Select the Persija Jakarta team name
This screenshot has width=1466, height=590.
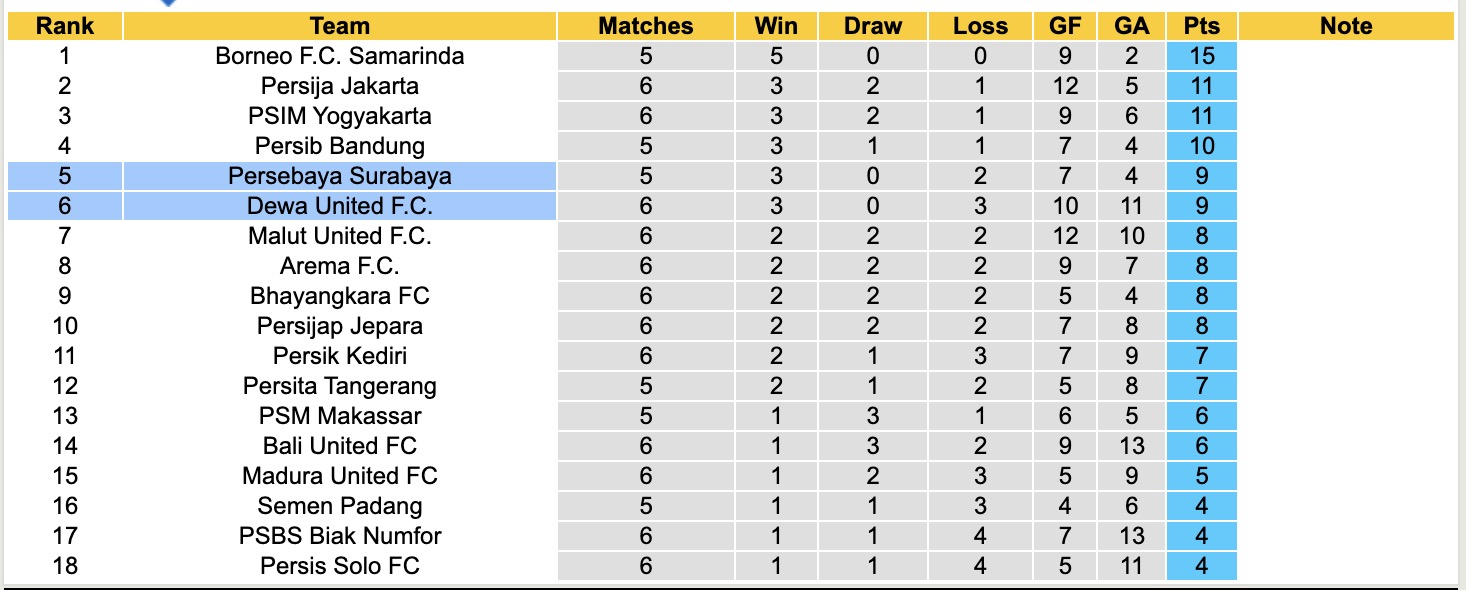click(340, 86)
